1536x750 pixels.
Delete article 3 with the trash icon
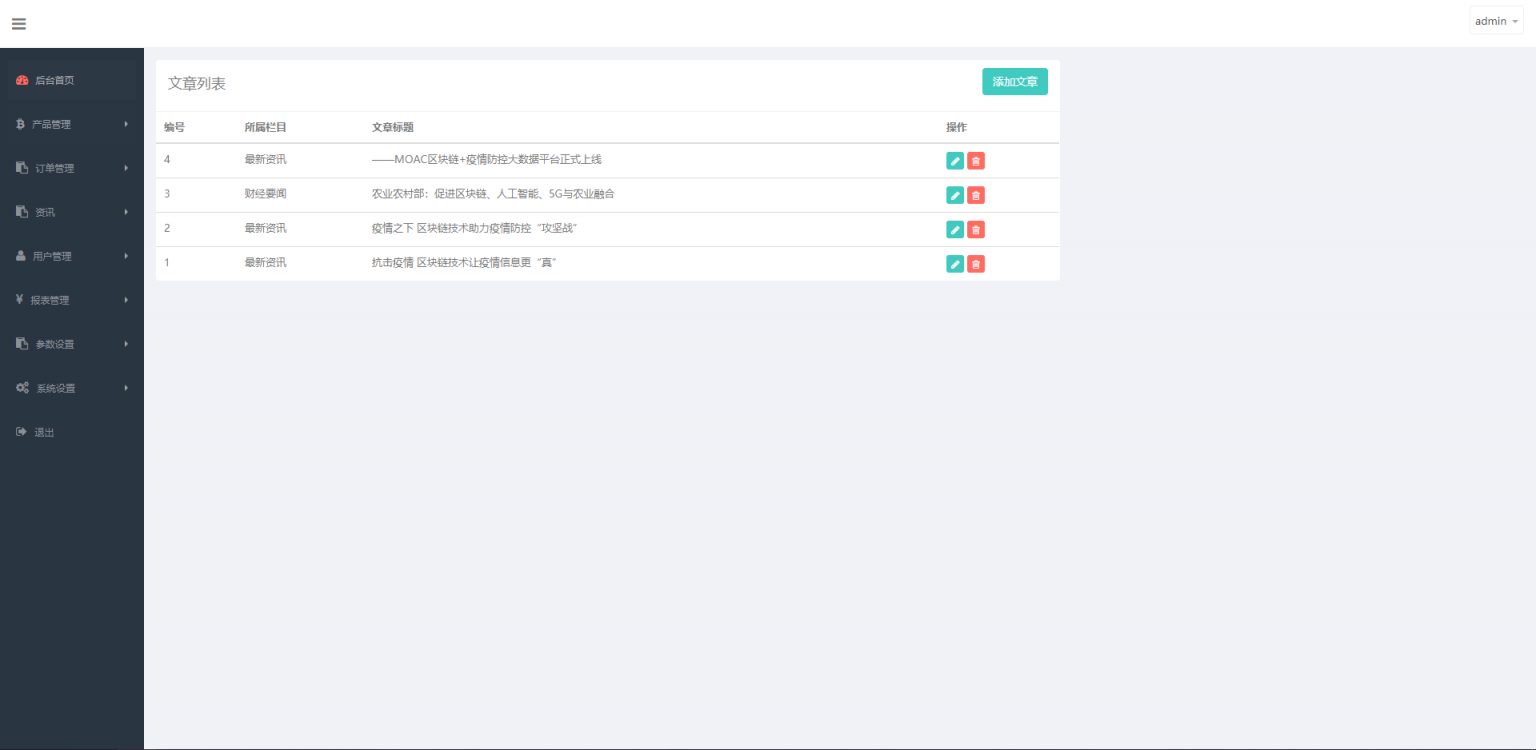[976, 195]
